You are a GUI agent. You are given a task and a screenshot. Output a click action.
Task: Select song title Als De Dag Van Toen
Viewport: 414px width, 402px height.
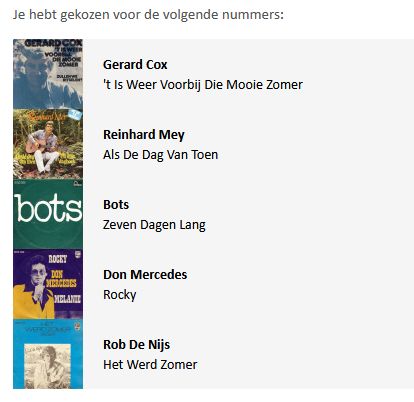point(160,155)
